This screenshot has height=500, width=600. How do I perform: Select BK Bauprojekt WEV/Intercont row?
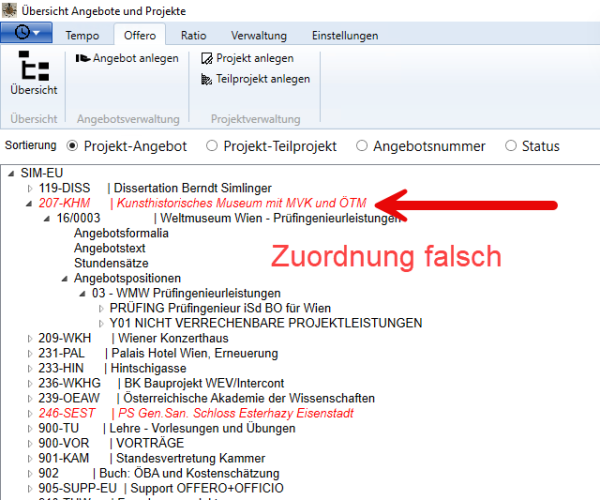click(161, 383)
